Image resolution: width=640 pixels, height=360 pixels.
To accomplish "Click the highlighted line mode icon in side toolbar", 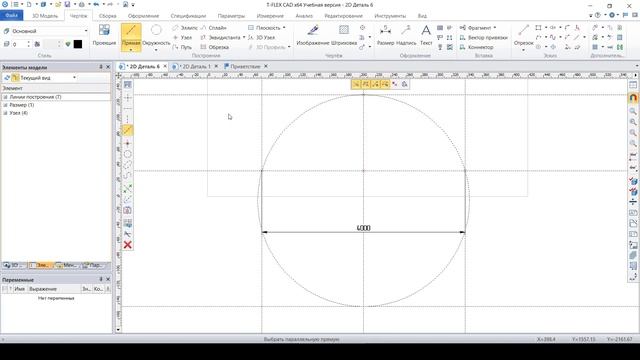I will pos(128,130).
